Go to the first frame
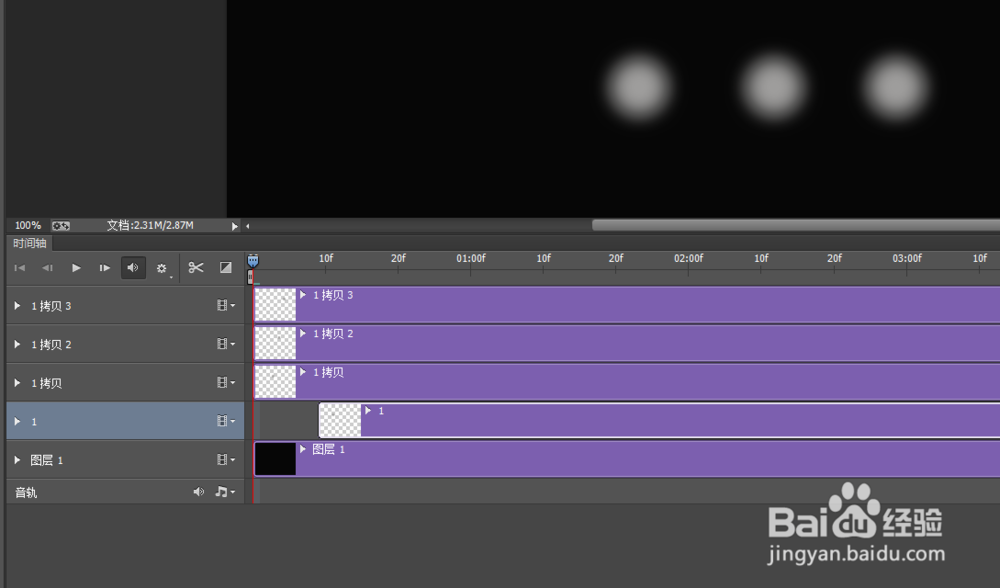 [20, 268]
